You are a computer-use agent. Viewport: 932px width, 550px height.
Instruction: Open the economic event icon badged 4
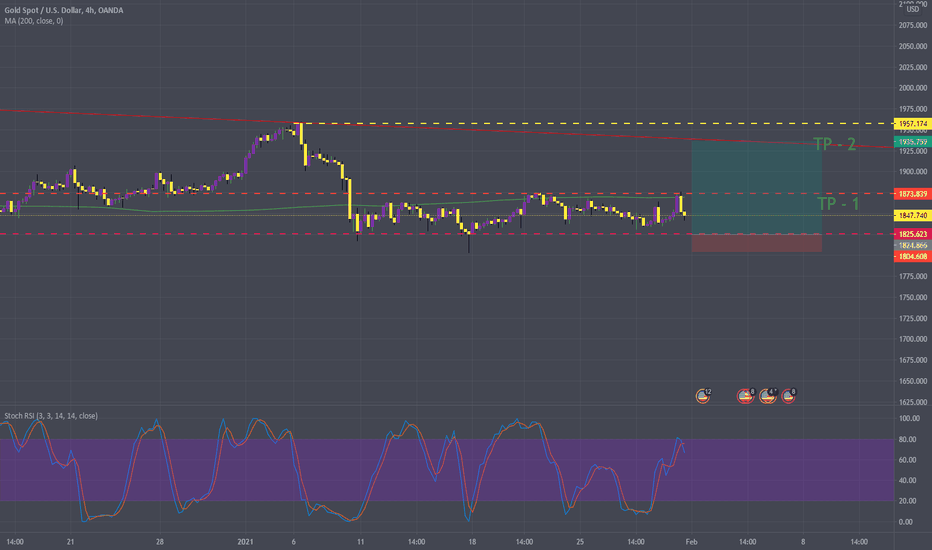click(768, 395)
